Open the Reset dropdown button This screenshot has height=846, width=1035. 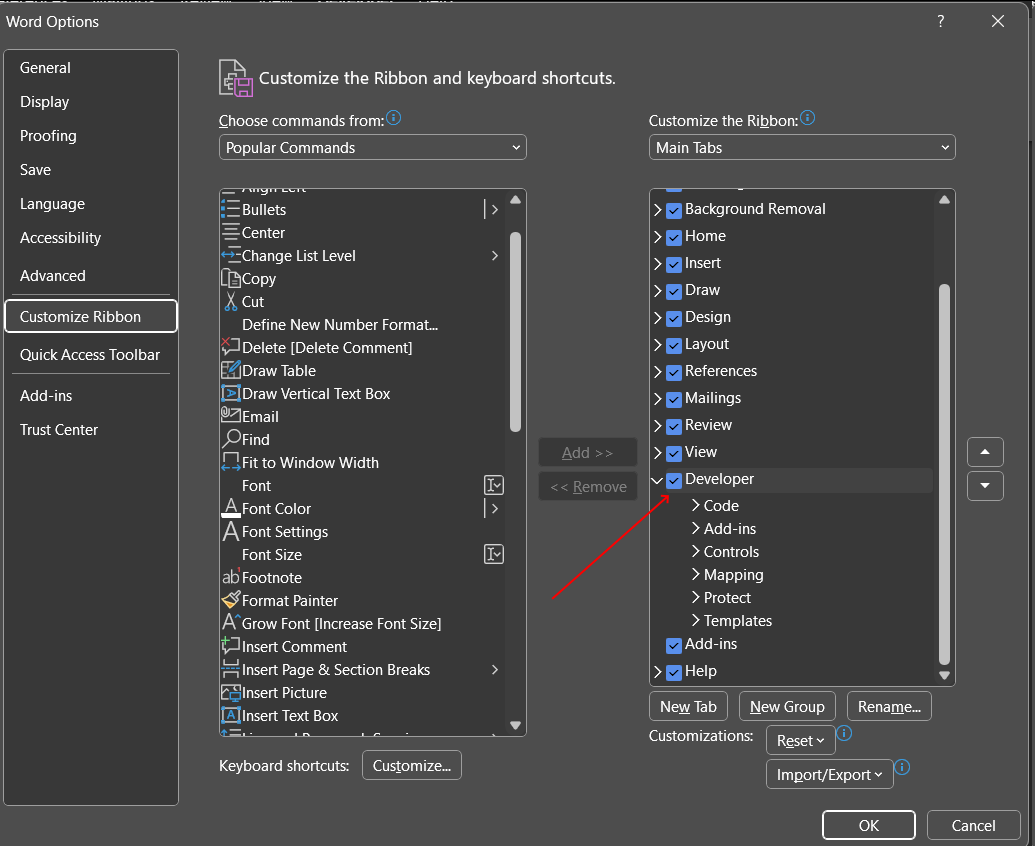pos(801,740)
